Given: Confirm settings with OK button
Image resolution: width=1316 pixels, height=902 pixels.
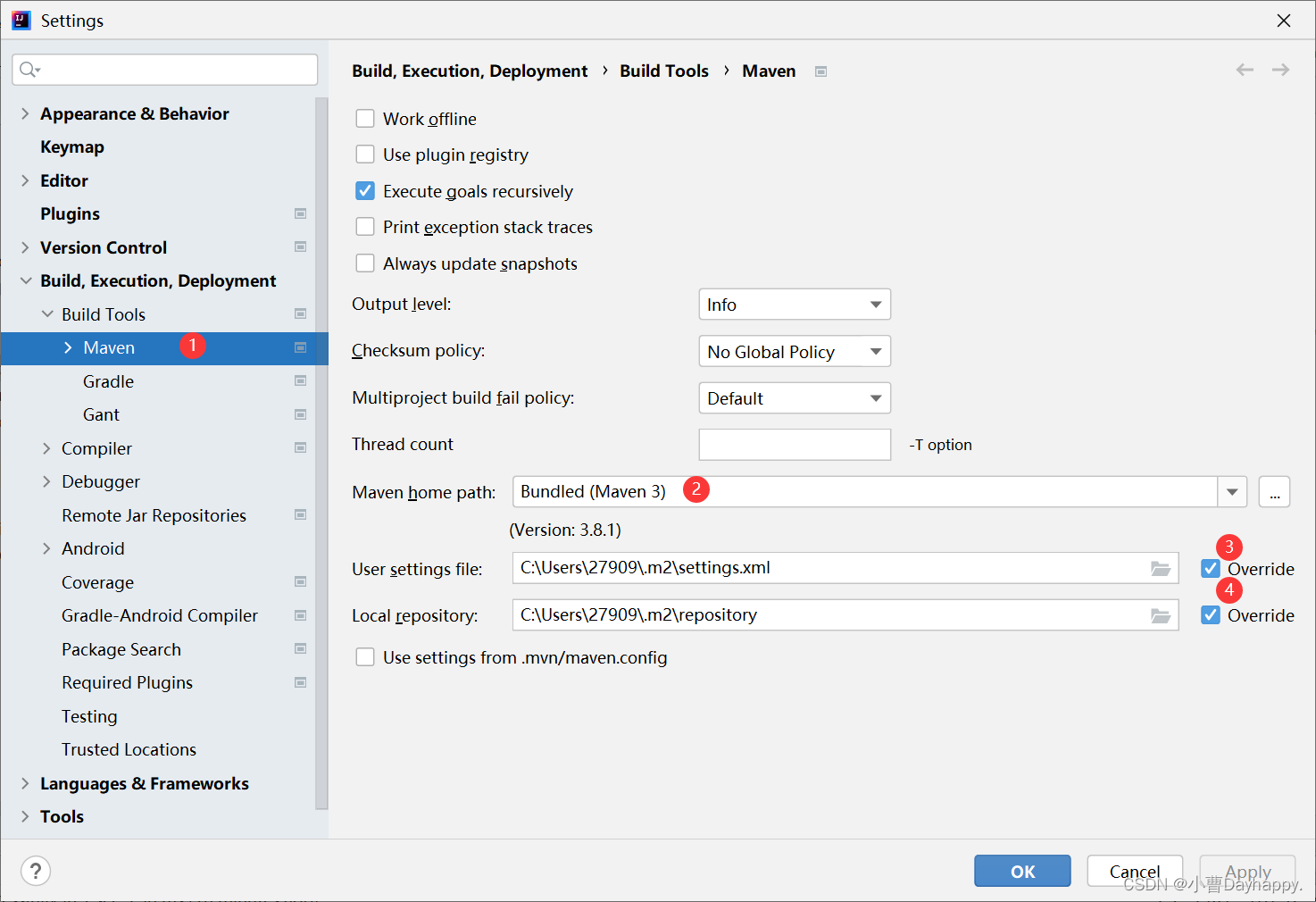Looking at the screenshot, I should (1022, 871).
